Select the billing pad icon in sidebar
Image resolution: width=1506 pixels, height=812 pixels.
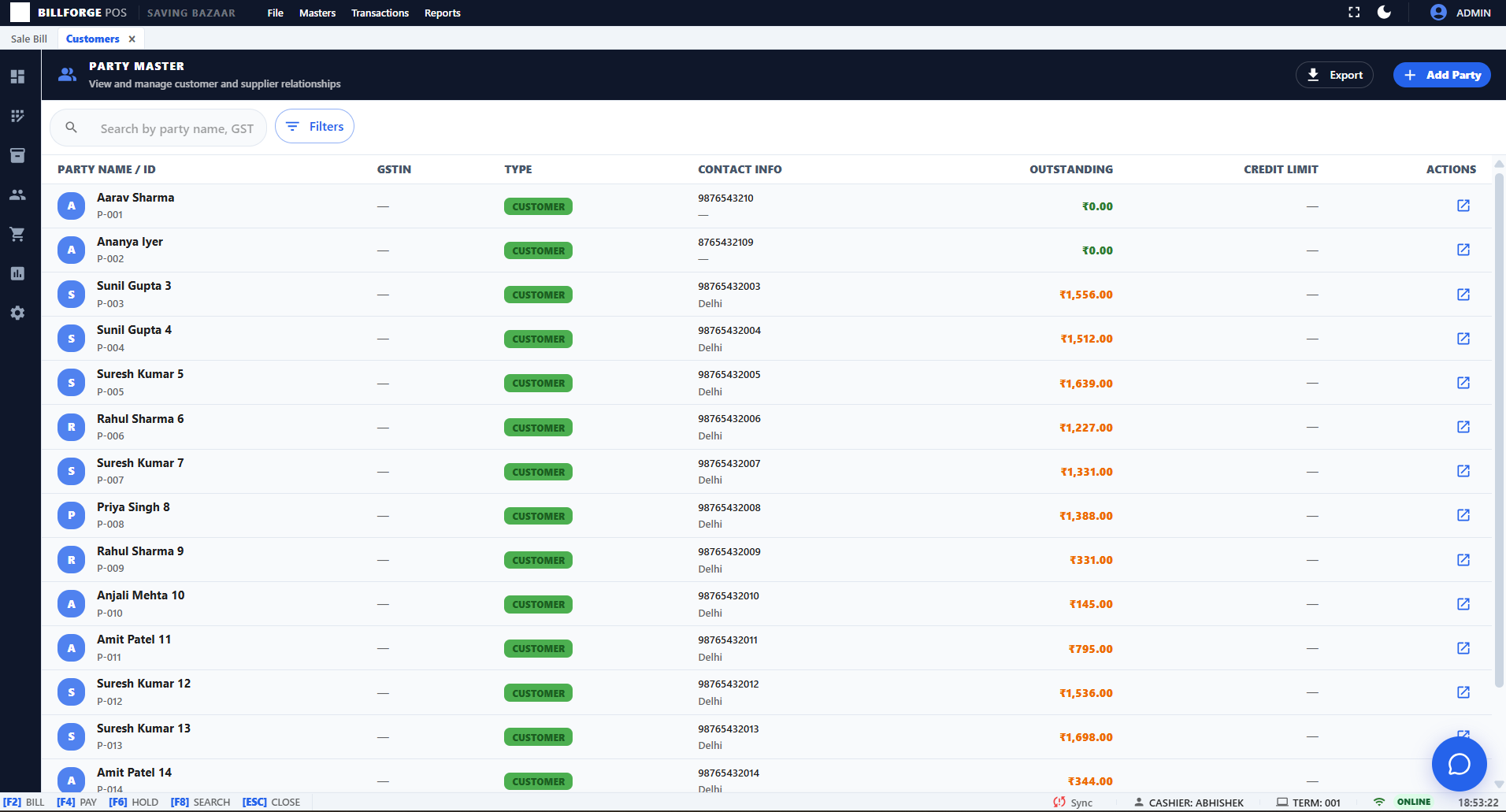[17, 115]
